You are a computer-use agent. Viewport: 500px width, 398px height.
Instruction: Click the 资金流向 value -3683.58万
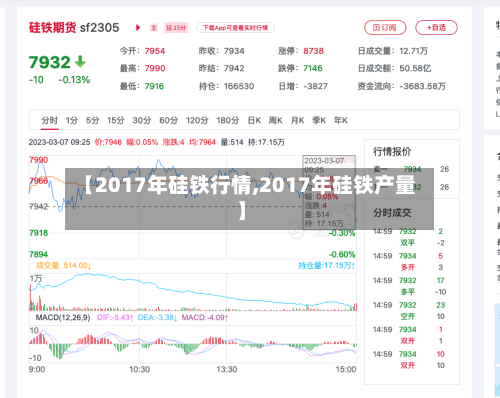pyautogui.click(x=423, y=86)
